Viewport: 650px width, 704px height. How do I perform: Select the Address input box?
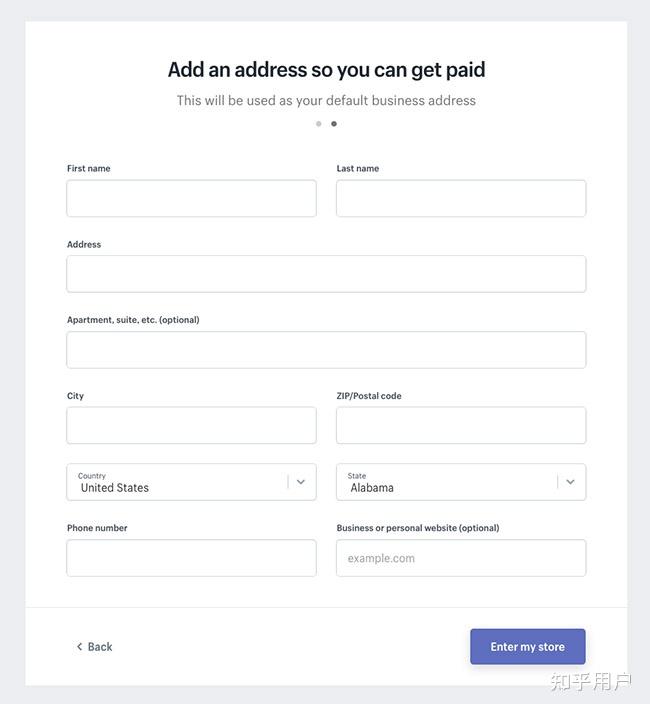coord(326,274)
